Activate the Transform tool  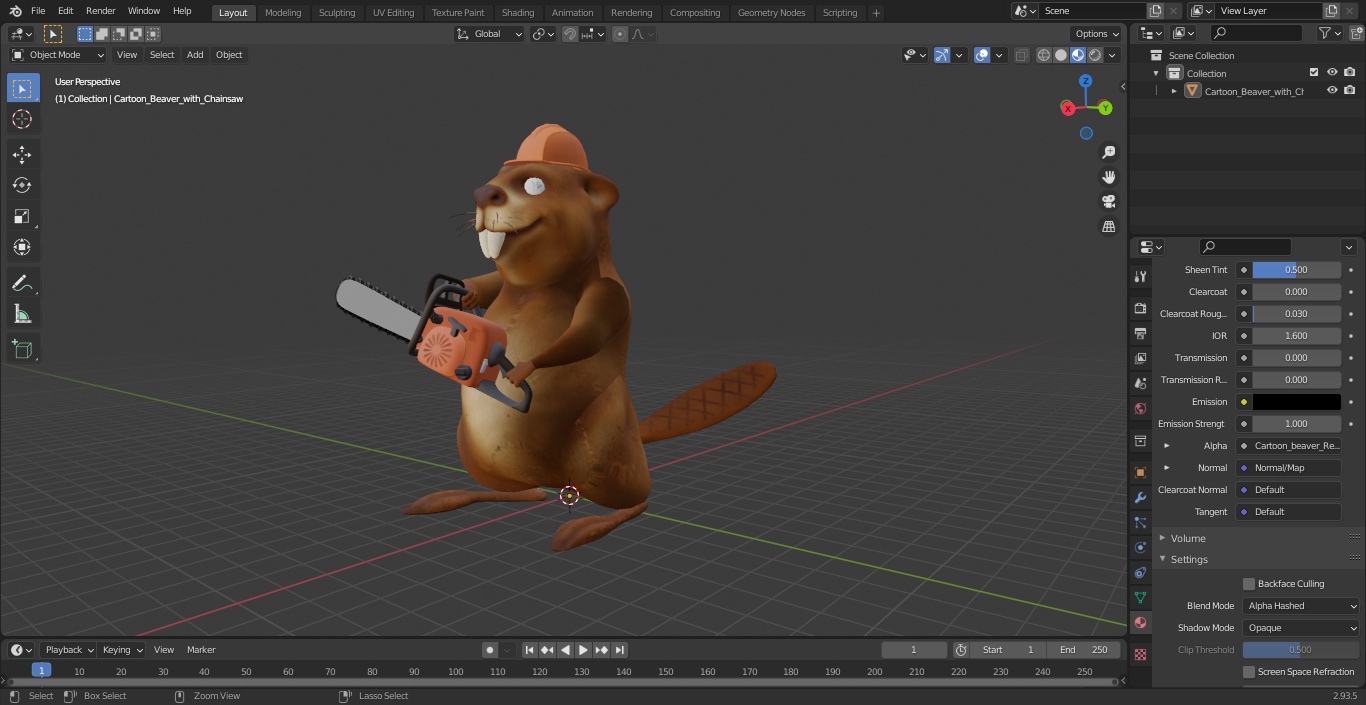click(x=22, y=247)
